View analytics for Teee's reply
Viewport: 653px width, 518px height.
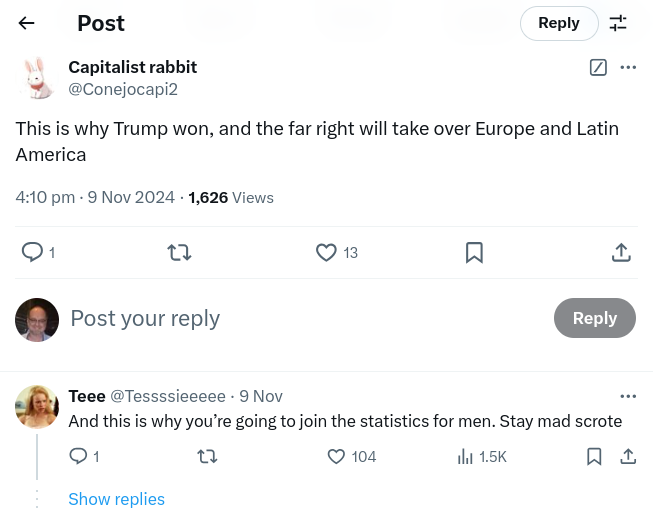465,457
